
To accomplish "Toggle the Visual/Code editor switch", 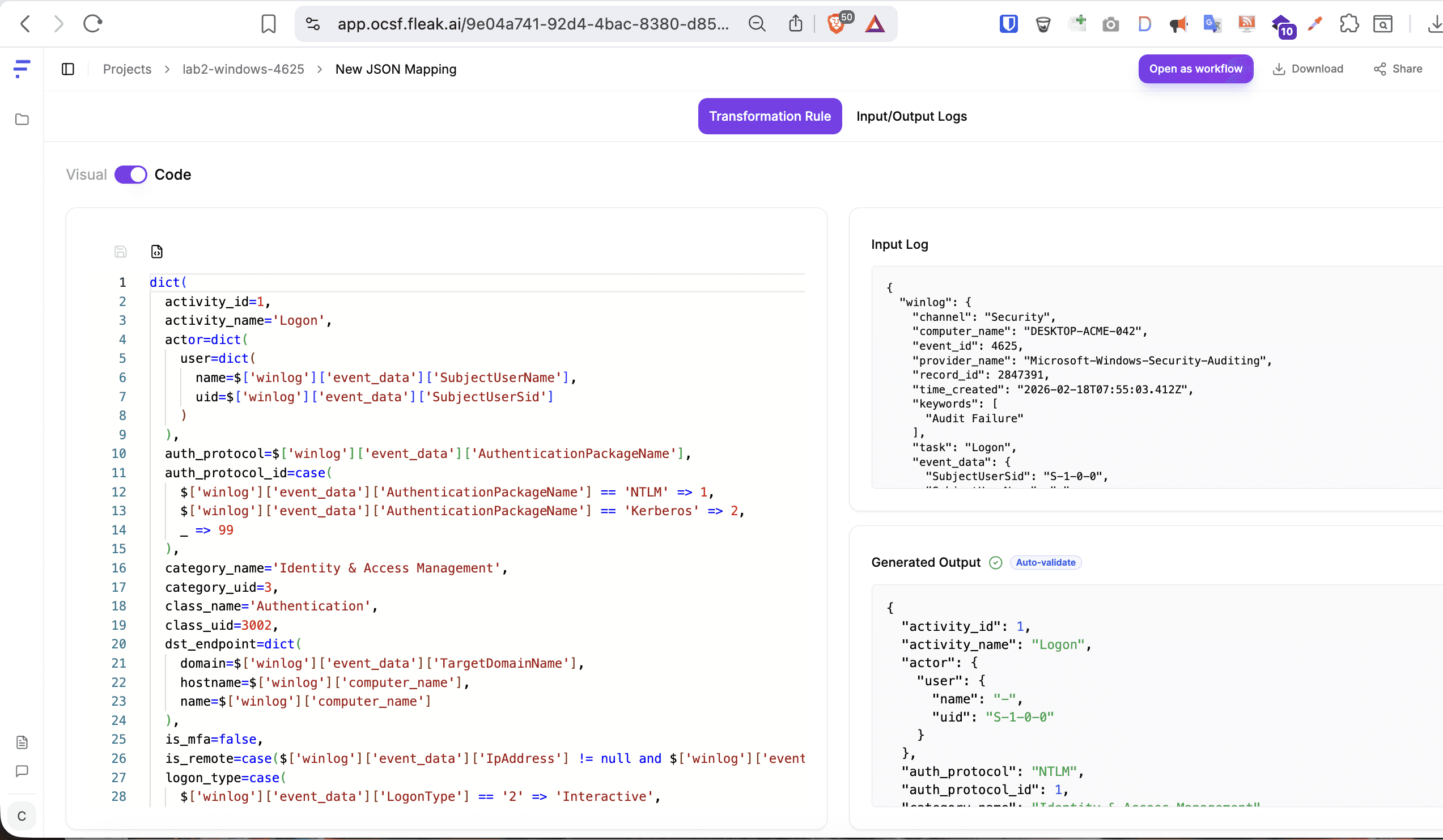I will (x=130, y=175).
